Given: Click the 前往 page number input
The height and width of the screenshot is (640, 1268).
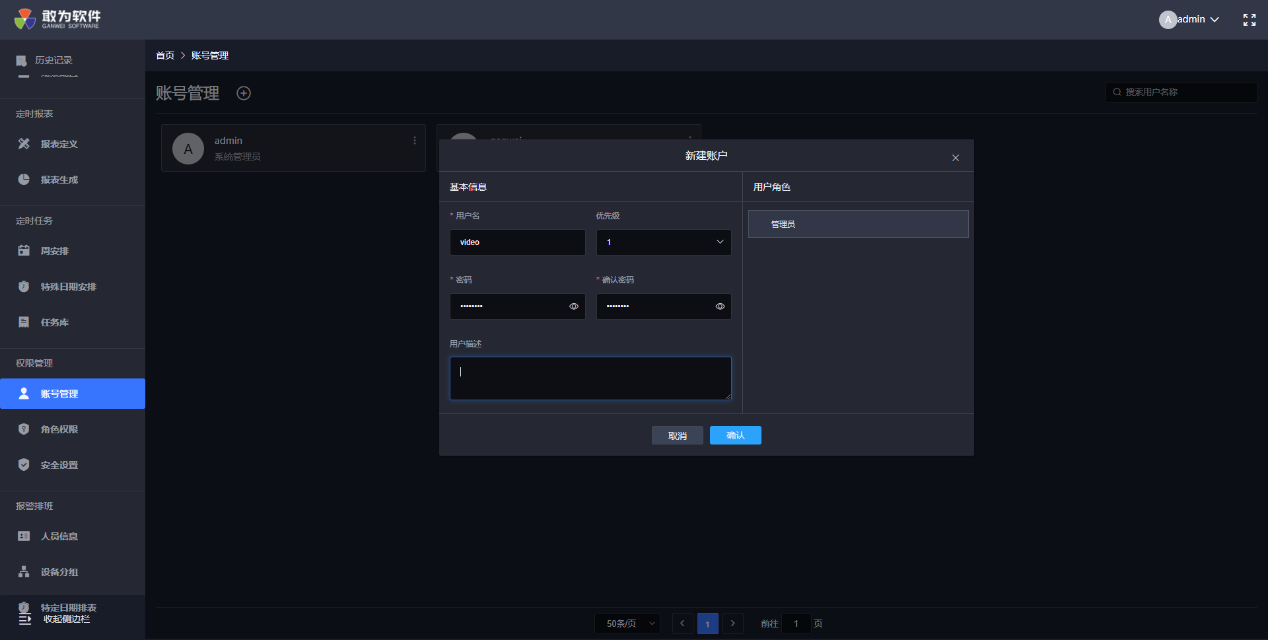Looking at the screenshot, I should click(796, 624).
